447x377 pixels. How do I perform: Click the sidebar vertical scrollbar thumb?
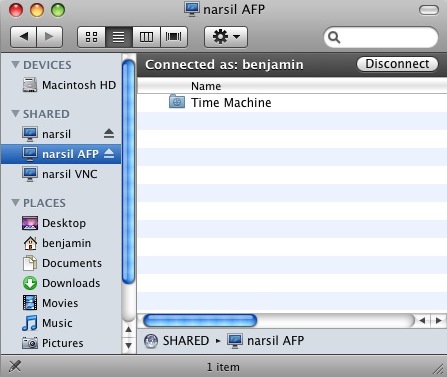coord(128,172)
